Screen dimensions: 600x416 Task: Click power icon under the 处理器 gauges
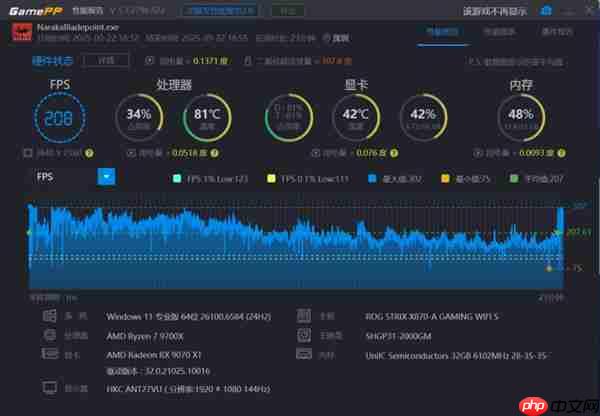131,153
